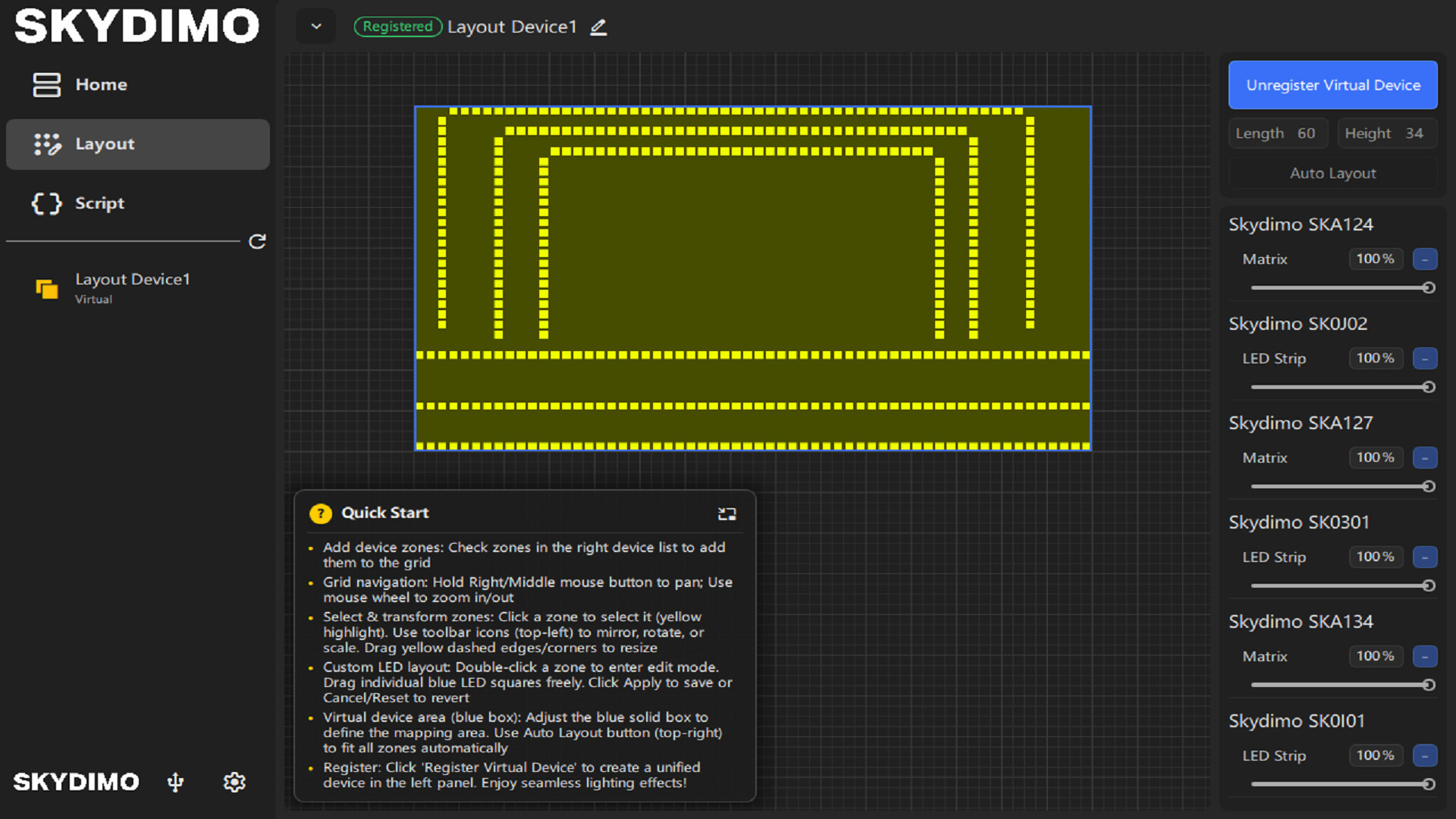This screenshot has width=1456, height=819.
Task: Click the Layout Device1 virtual device icon
Action: coord(47,288)
